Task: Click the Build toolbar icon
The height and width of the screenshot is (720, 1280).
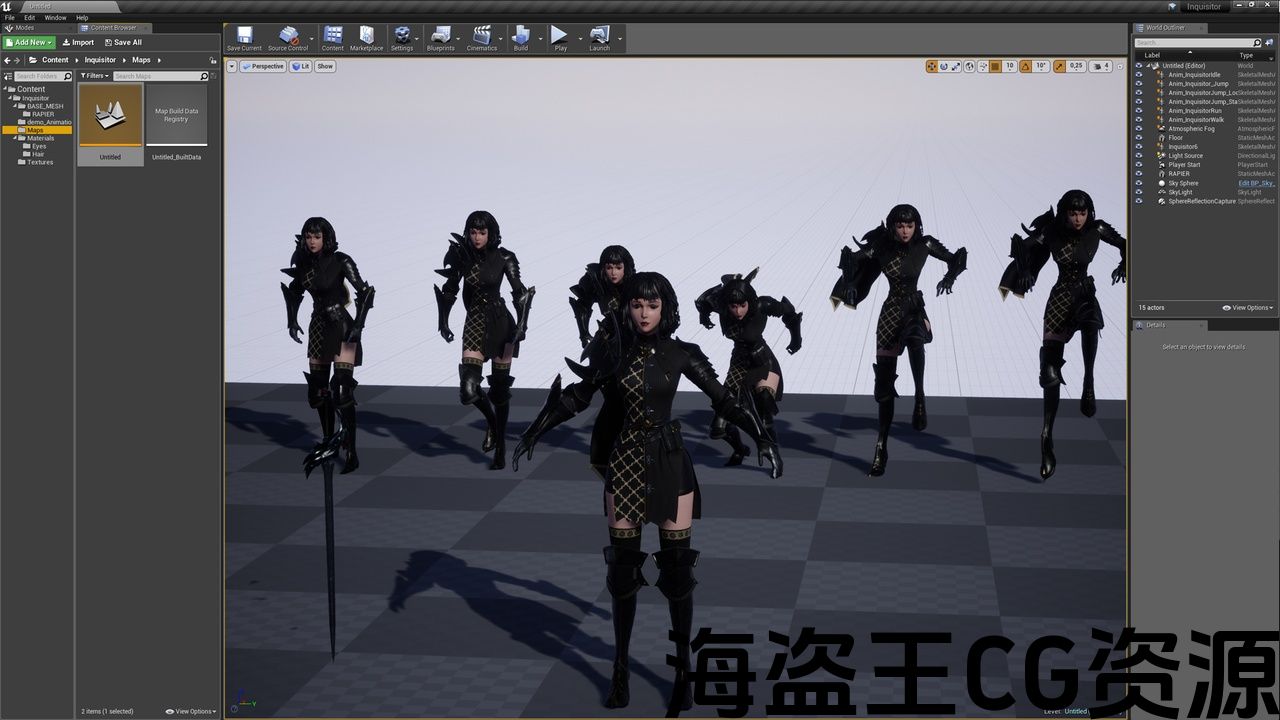Action: click(520, 38)
